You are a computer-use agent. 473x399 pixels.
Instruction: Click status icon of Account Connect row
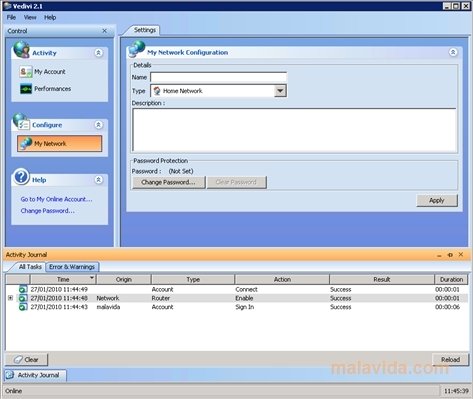pos(23,289)
